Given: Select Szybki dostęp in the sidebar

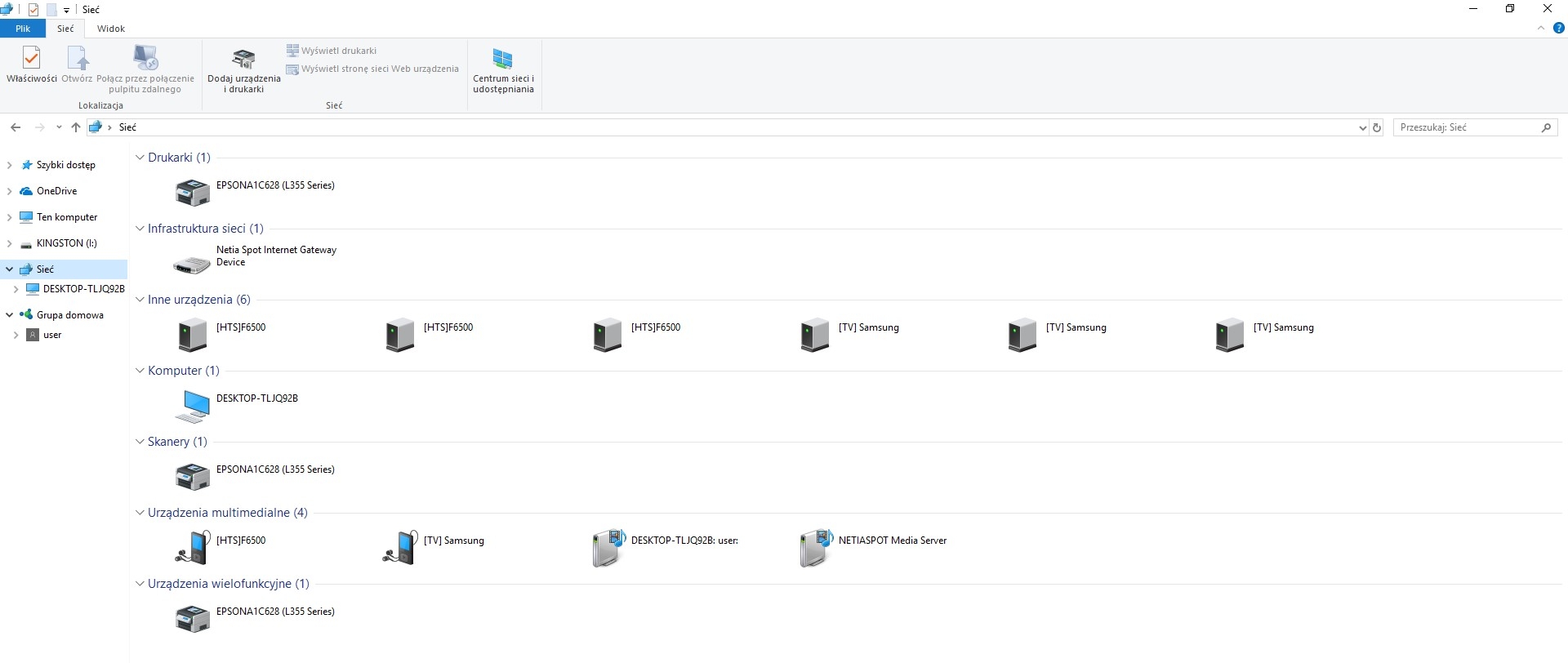Looking at the screenshot, I should pyautogui.click(x=66, y=165).
